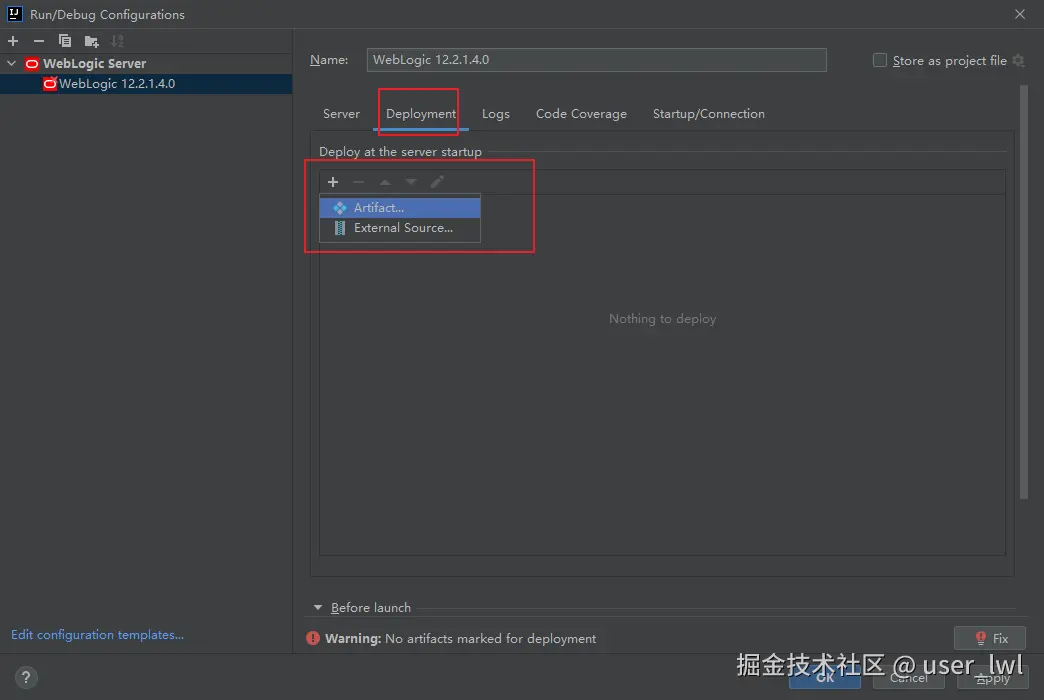The width and height of the screenshot is (1044, 700).
Task: Move deployment item up
Action: [385, 182]
